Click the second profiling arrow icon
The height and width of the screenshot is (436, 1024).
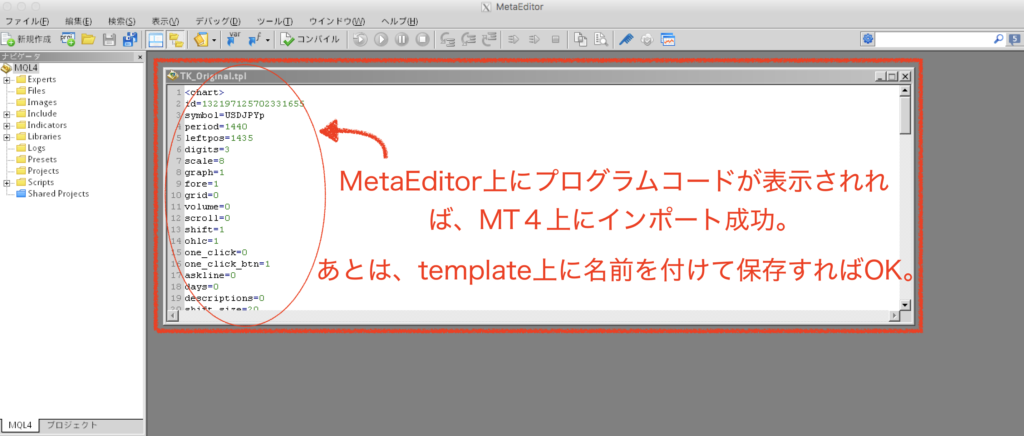[534, 39]
